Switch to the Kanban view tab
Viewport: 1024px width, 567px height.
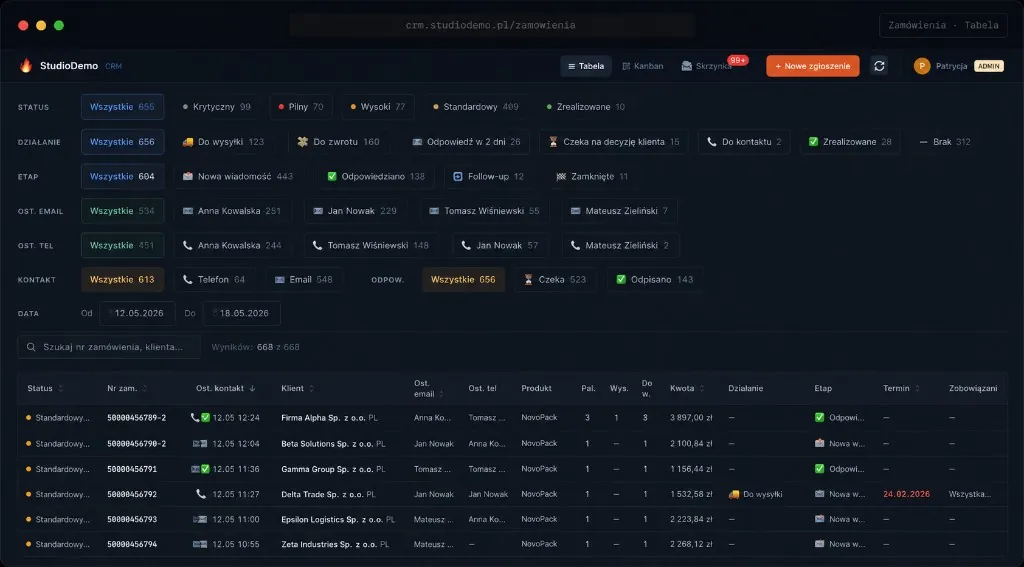tap(643, 66)
